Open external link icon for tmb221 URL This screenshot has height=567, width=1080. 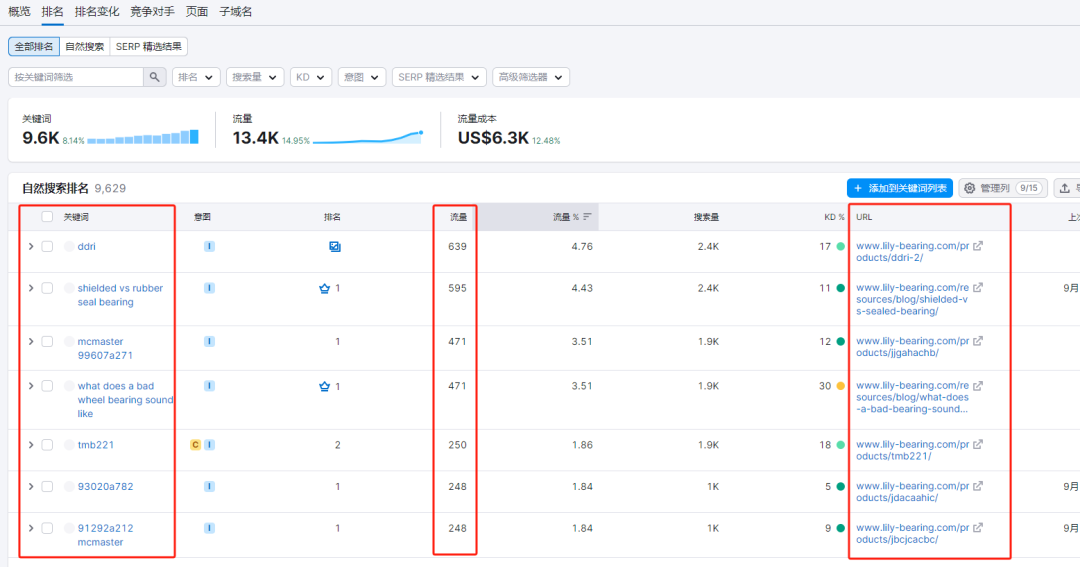pyautogui.click(x=978, y=444)
